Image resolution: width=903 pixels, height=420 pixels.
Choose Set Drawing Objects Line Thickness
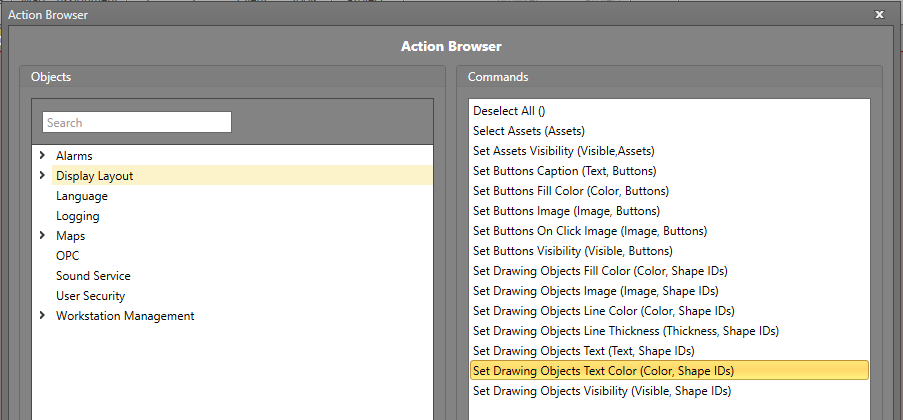[625, 331]
